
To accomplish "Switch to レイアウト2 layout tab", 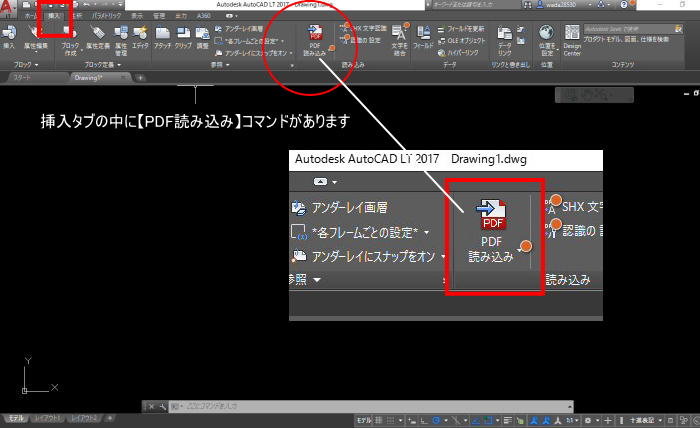I will (84, 418).
